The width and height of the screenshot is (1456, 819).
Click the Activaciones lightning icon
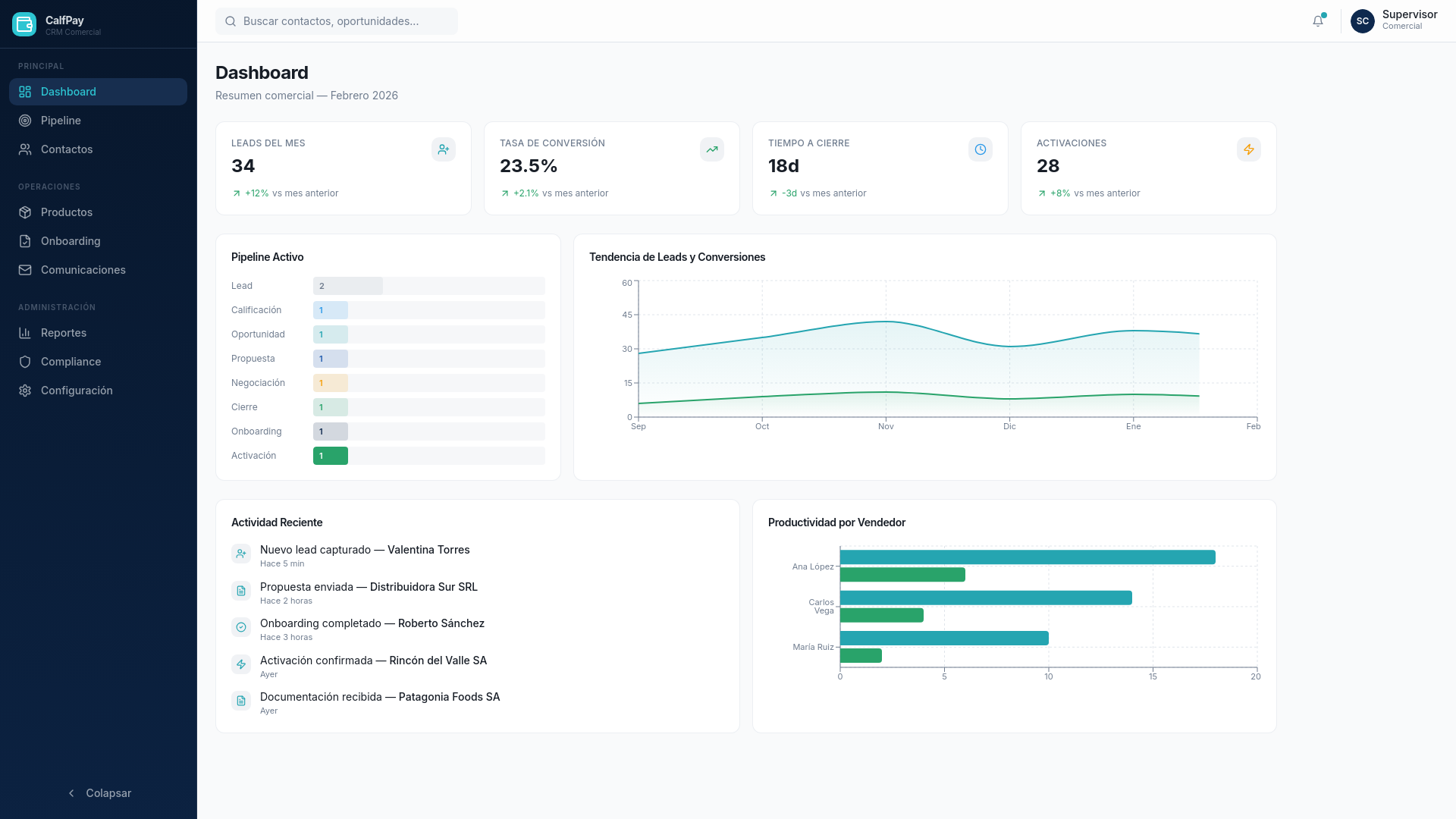coord(1249,149)
